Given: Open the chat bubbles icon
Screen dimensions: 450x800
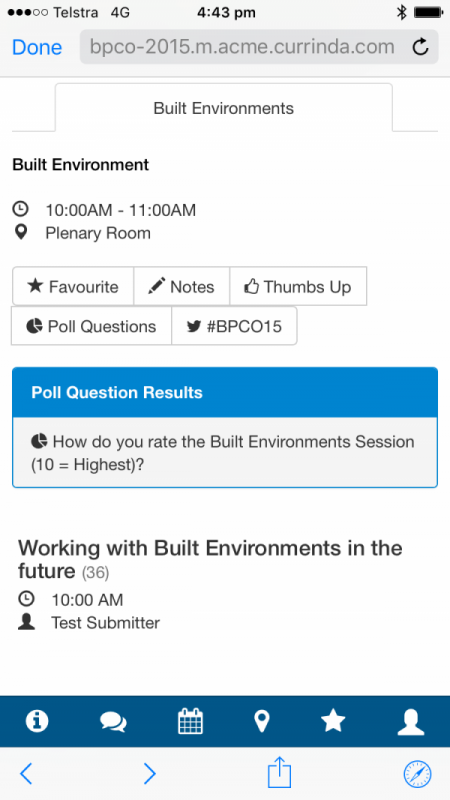Looking at the screenshot, I should coord(113,722).
